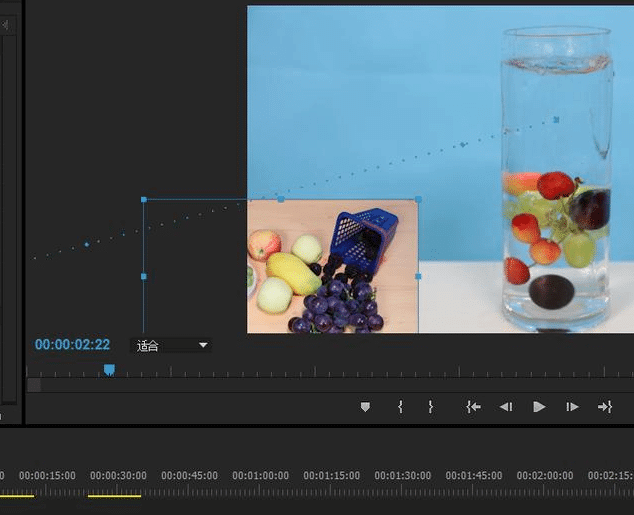This screenshot has height=515, width=634.
Task: Select the top-left transform handle of the clip
Action: point(144,199)
